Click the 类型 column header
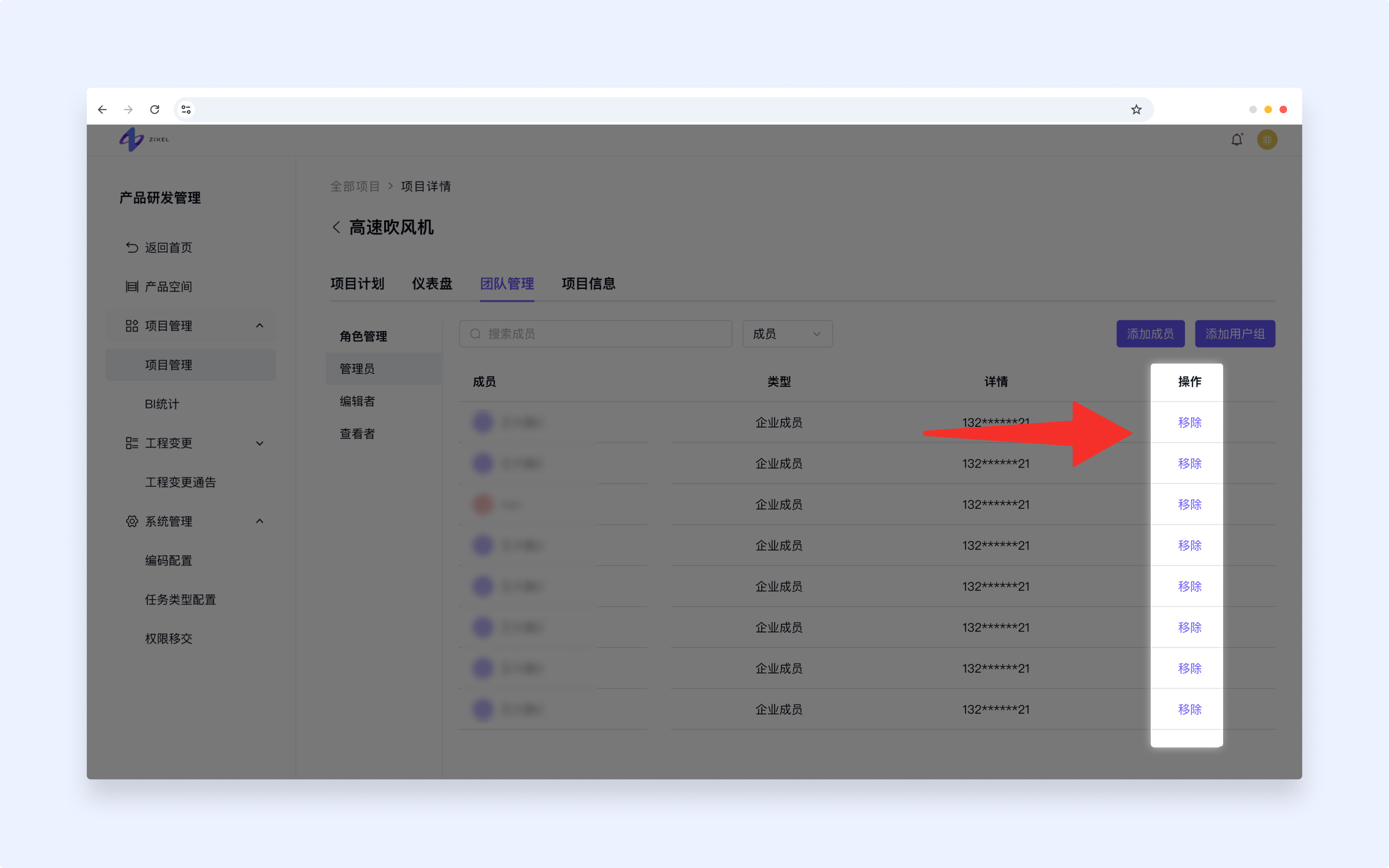 click(x=779, y=382)
